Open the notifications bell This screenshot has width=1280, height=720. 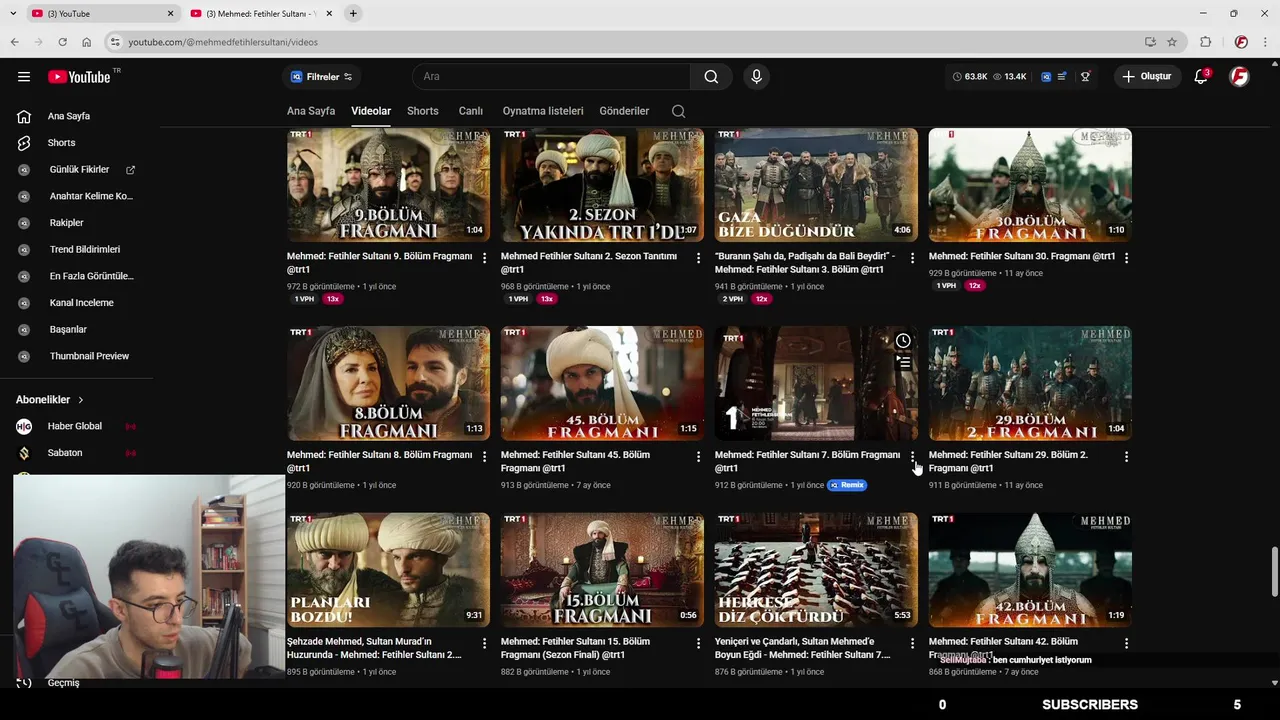click(1201, 77)
